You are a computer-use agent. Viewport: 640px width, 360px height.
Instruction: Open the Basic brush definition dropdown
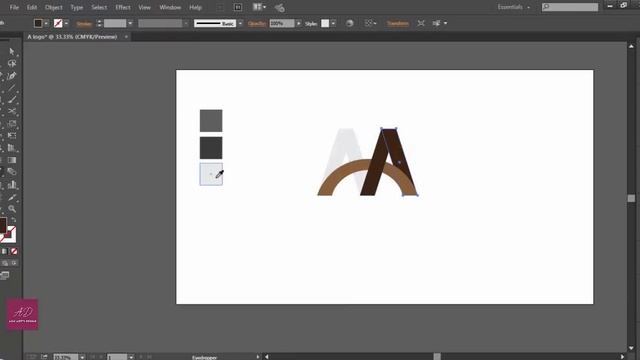[240, 24]
